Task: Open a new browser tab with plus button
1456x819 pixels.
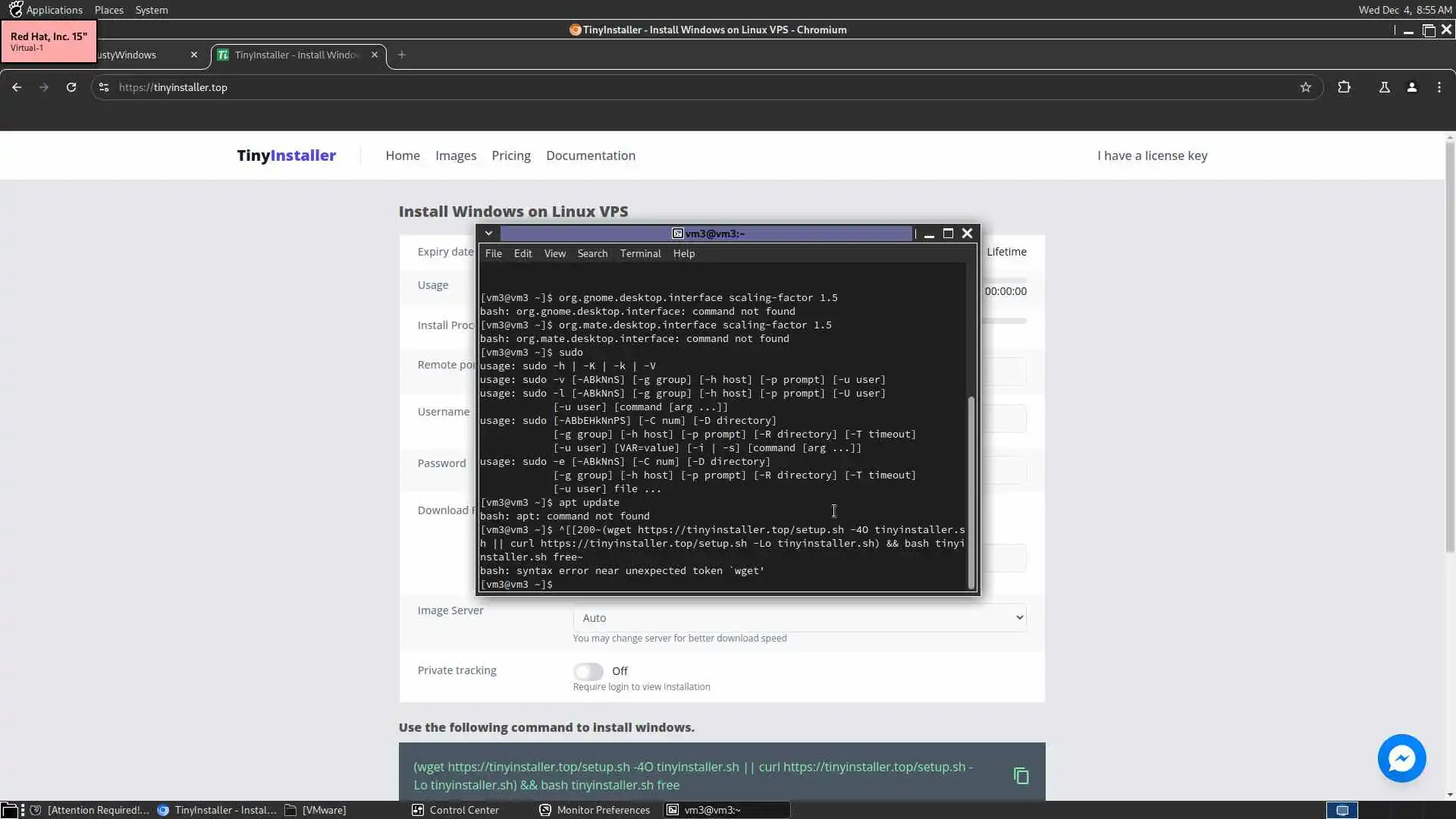Action: pyautogui.click(x=402, y=55)
